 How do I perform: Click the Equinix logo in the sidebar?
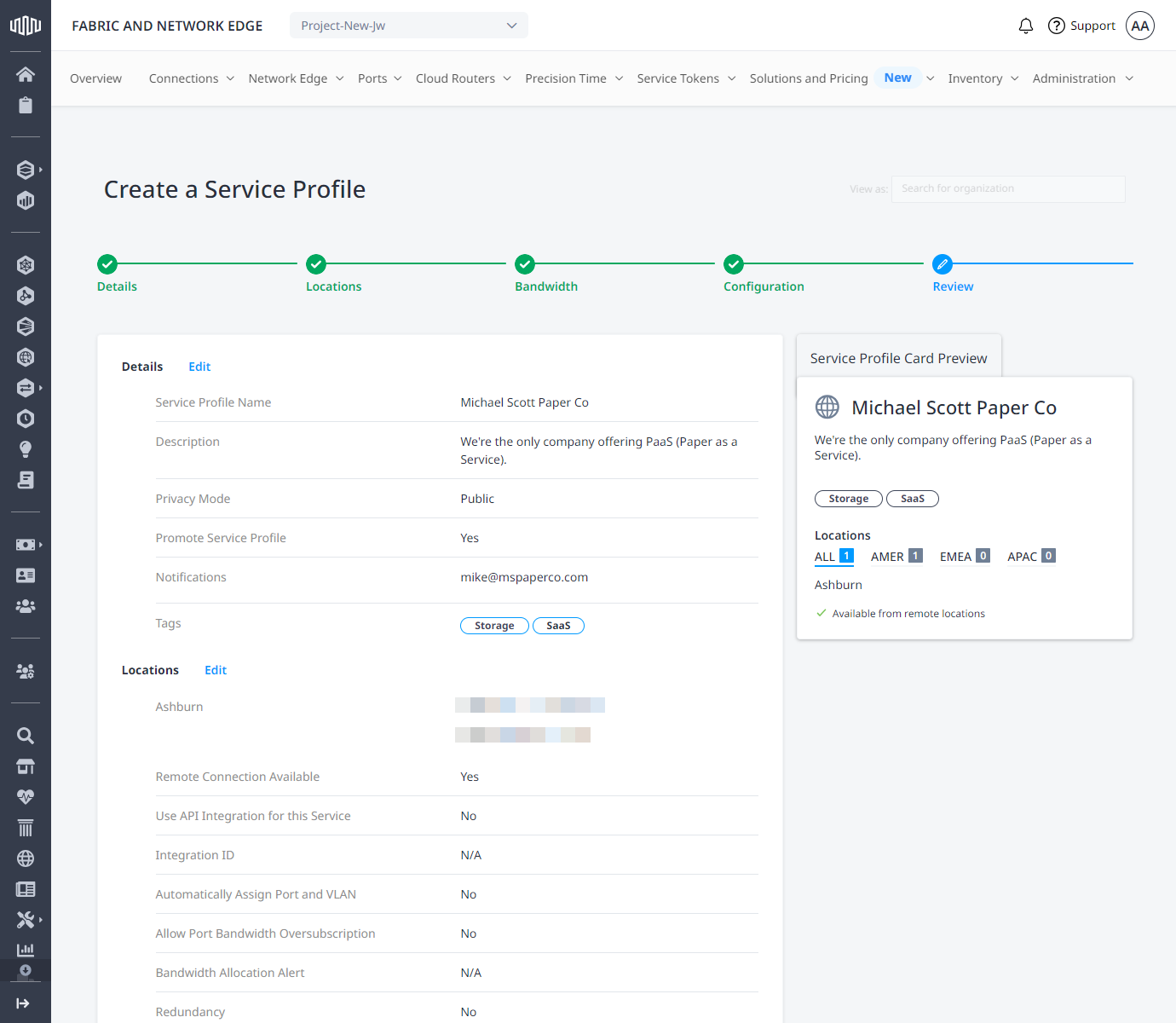26,26
